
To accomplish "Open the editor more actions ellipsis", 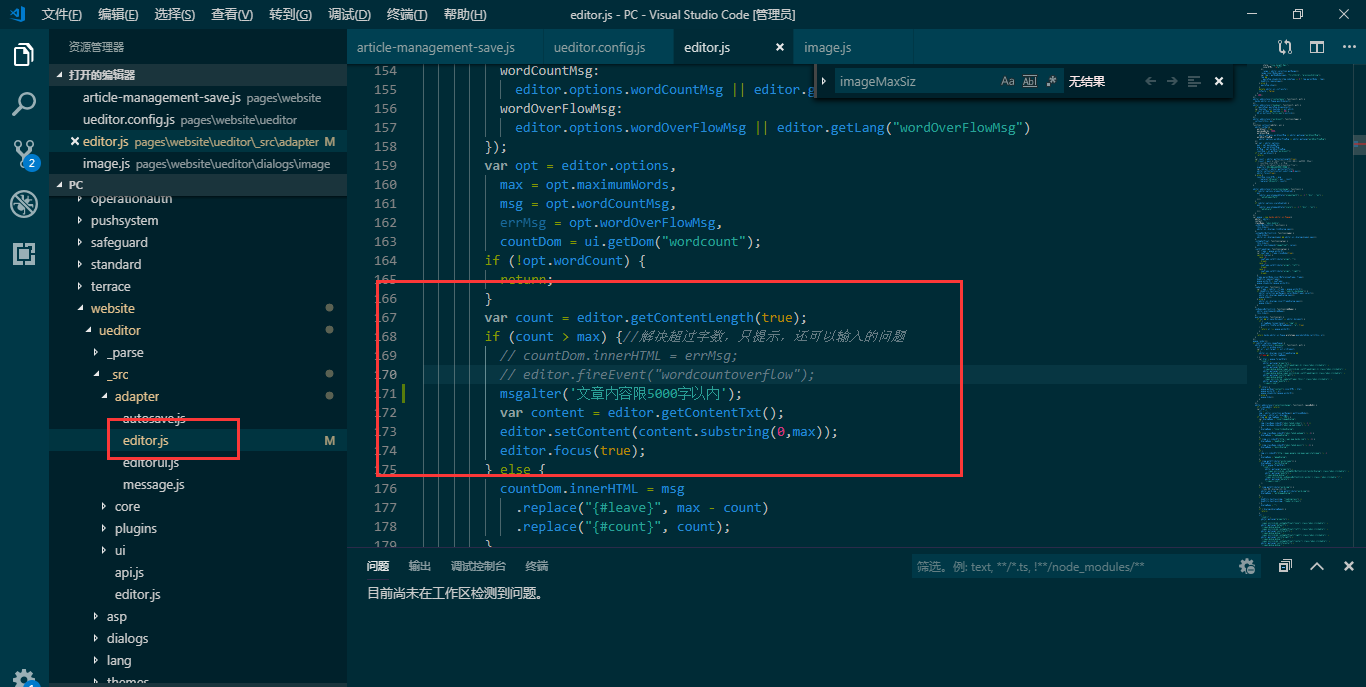I will [1347, 47].
